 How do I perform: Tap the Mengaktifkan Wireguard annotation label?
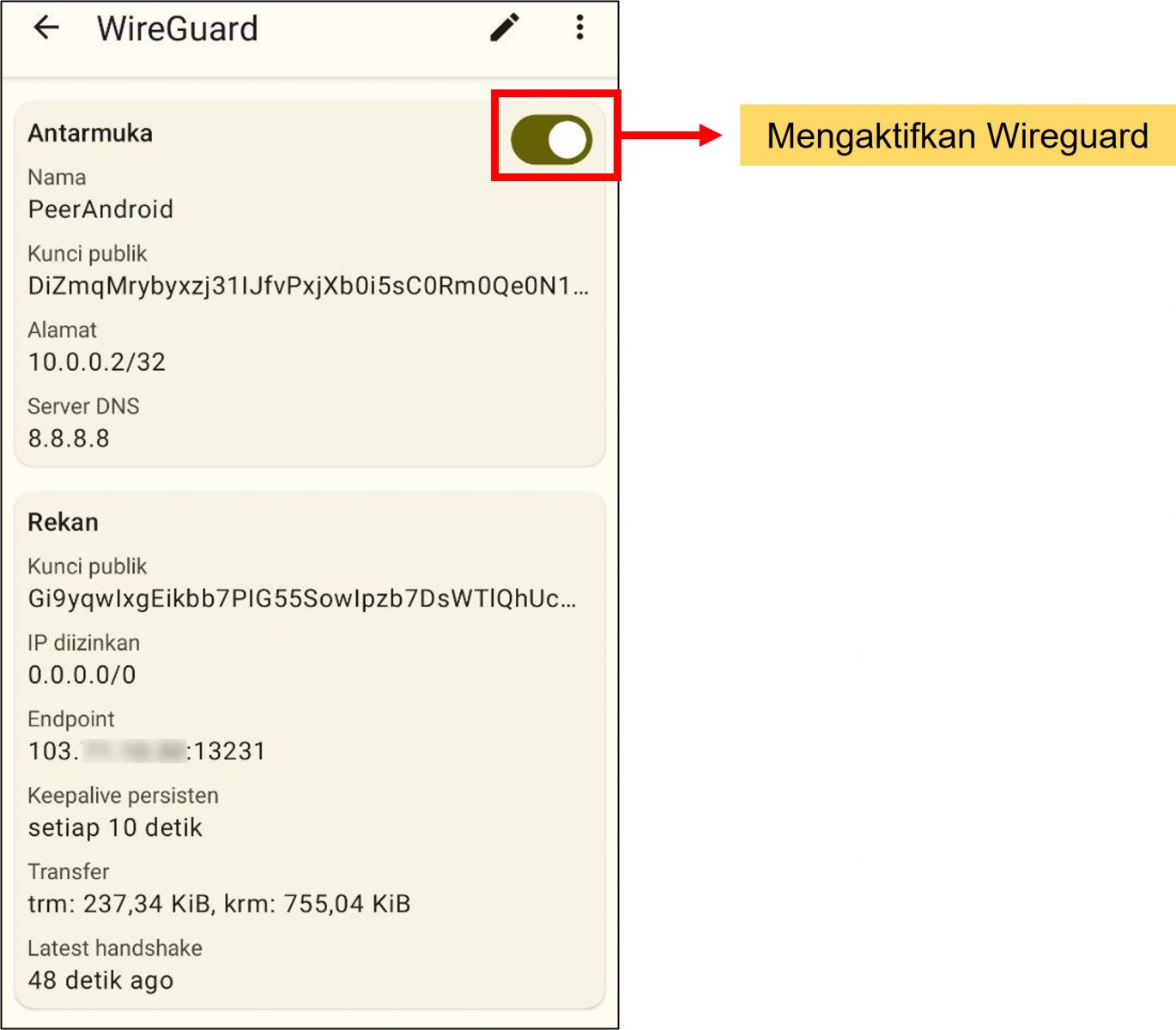coord(957,135)
